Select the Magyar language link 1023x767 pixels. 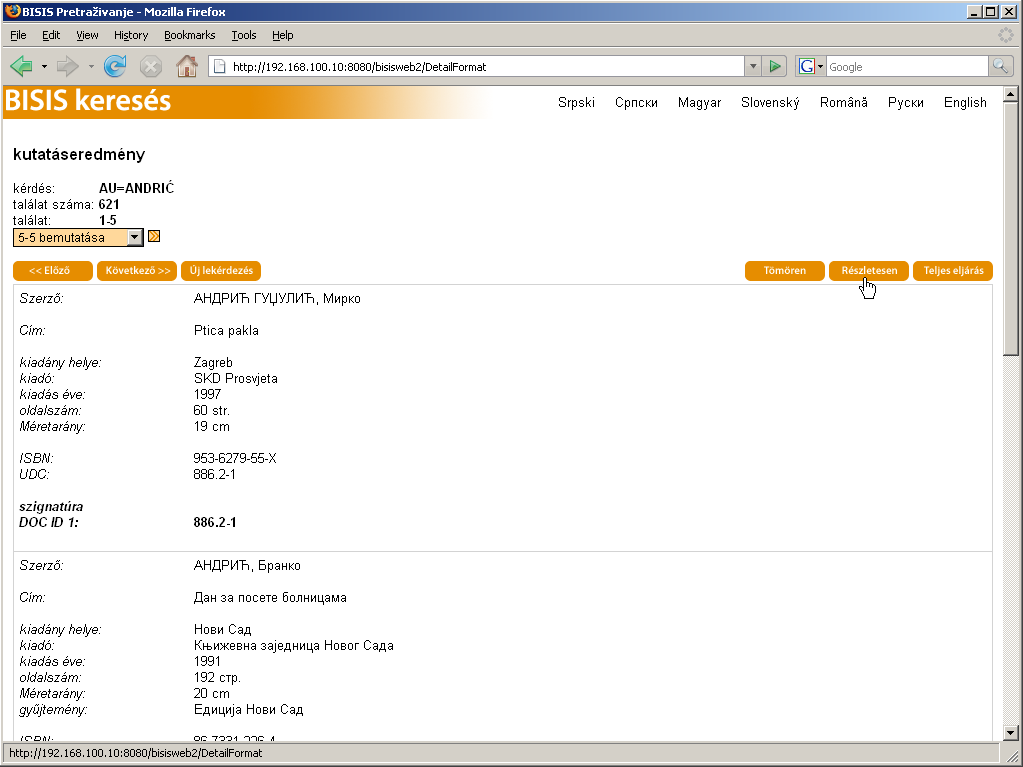click(699, 103)
